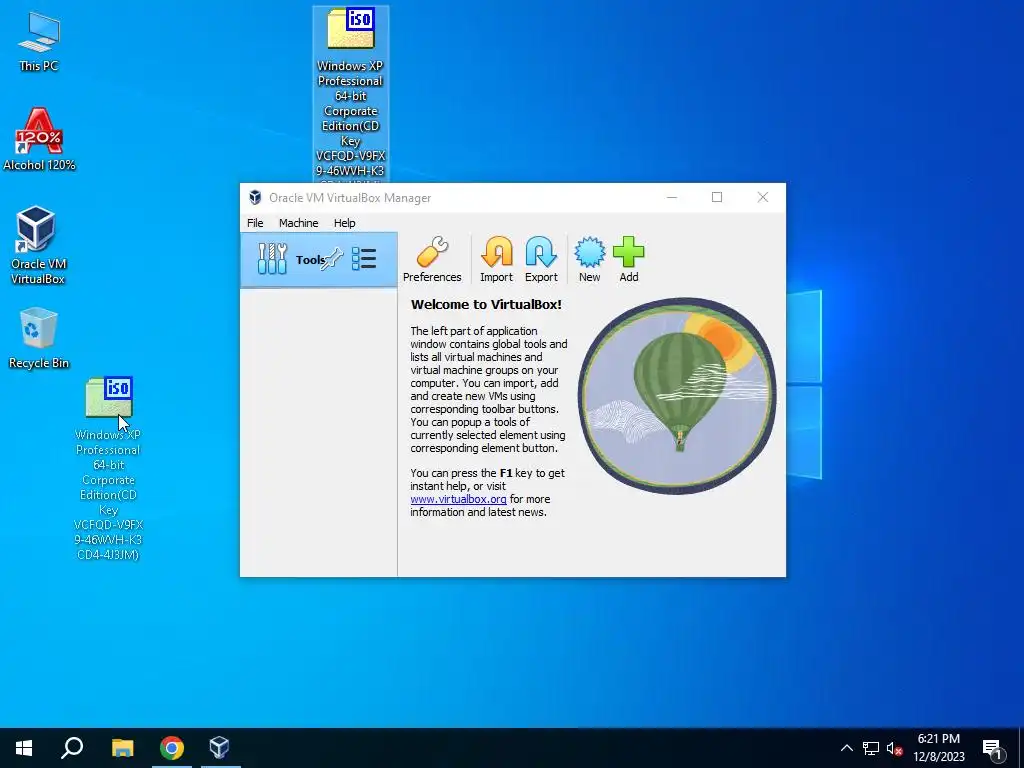Viewport: 1024px width, 768px height.
Task: Click the taskbar Search magnifier
Action: [x=72, y=748]
